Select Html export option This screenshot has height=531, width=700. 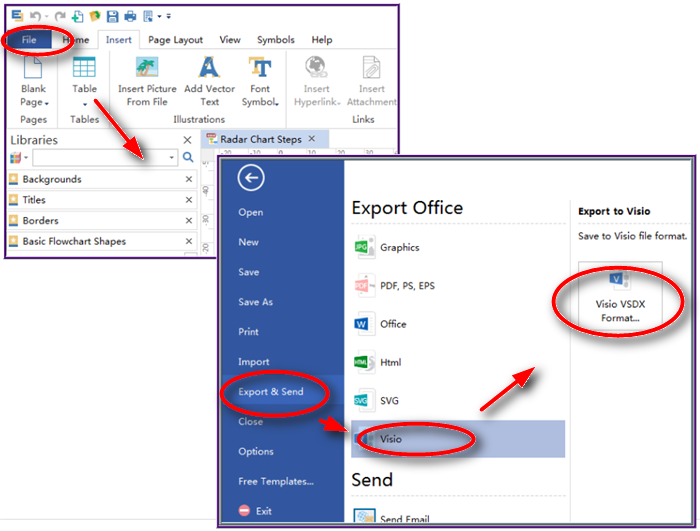coord(458,362)
